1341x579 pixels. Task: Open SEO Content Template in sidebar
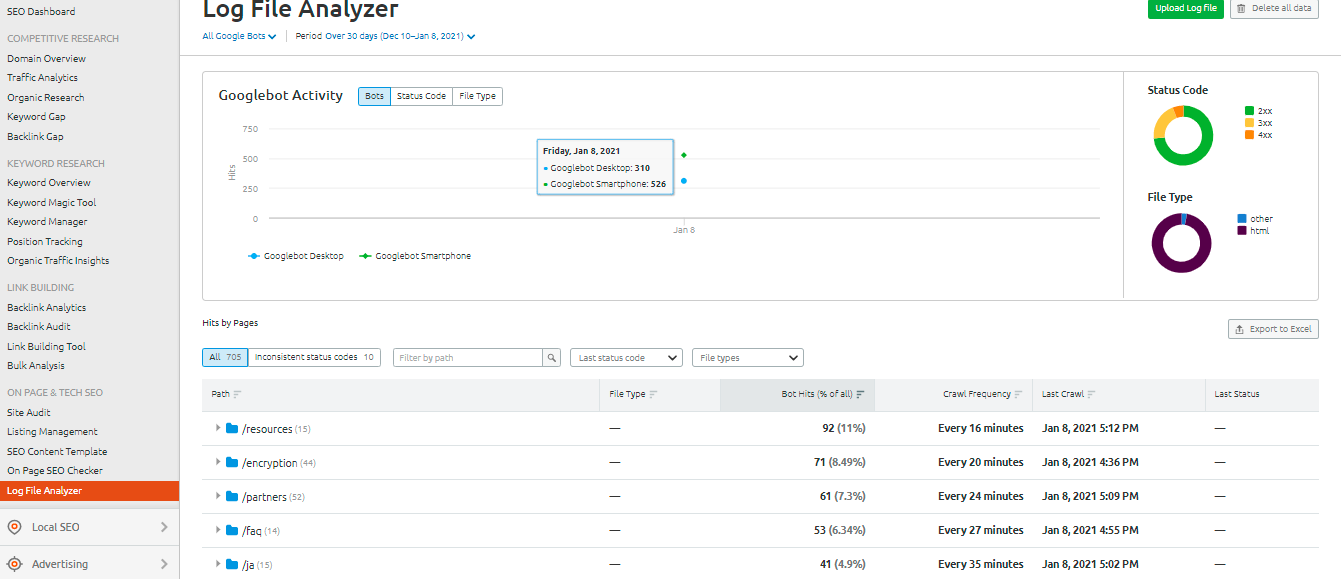pos(57,451)
